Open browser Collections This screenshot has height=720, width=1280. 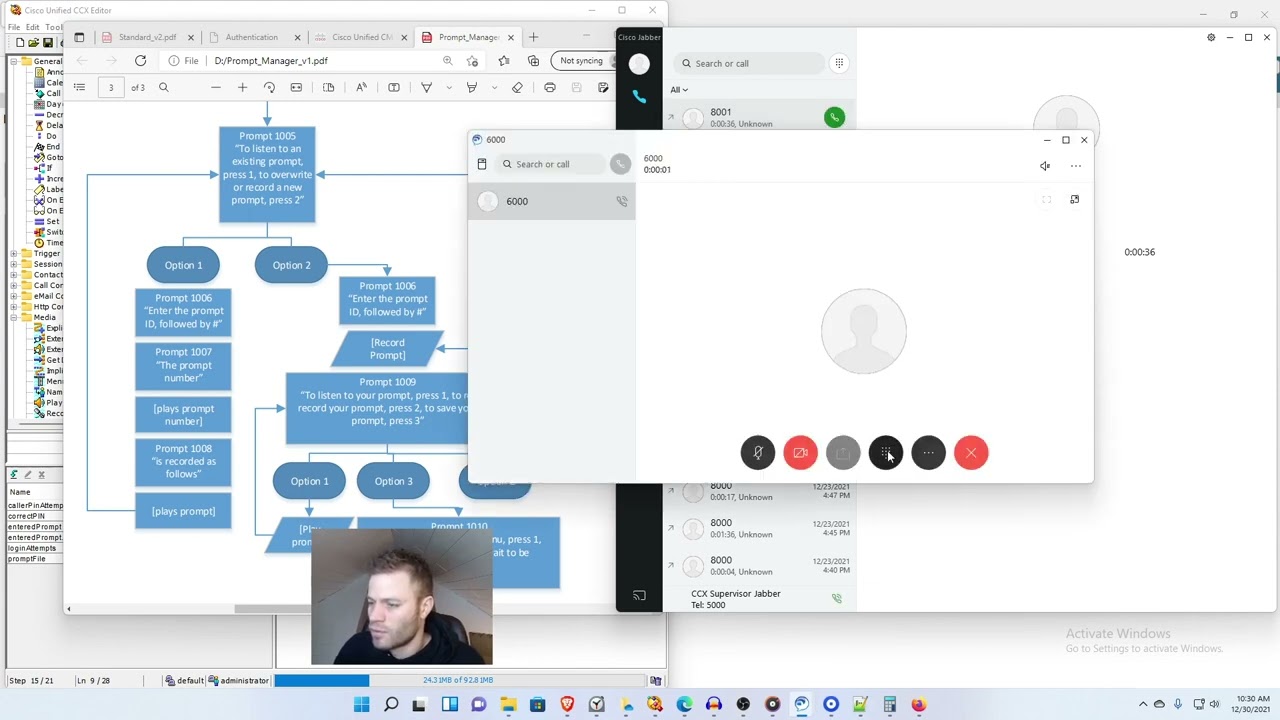(x=533, y=61)
